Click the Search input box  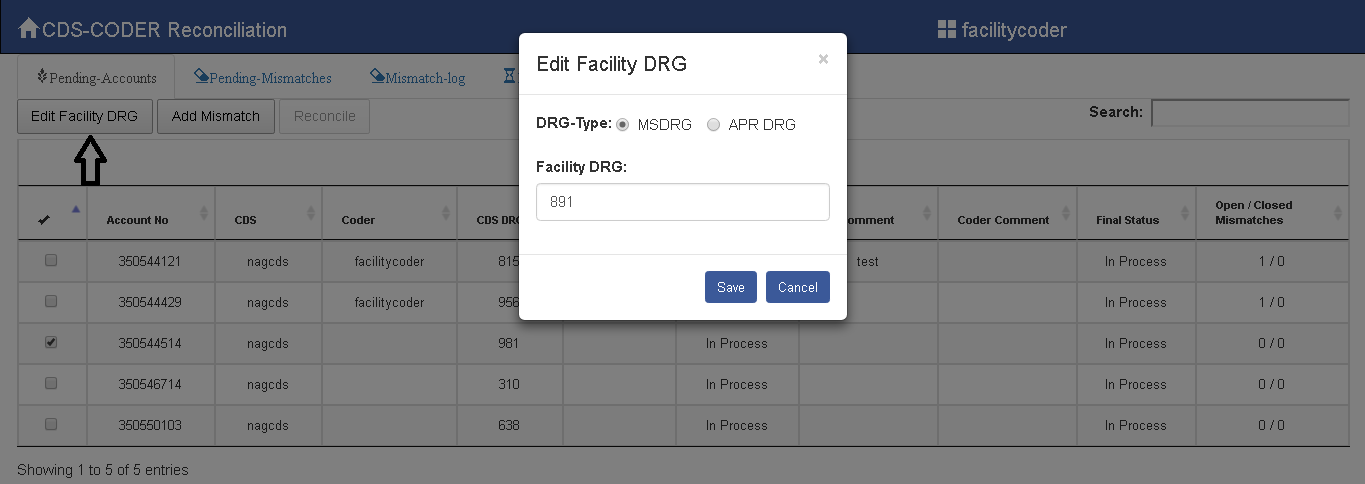[x=1250, y=113]
